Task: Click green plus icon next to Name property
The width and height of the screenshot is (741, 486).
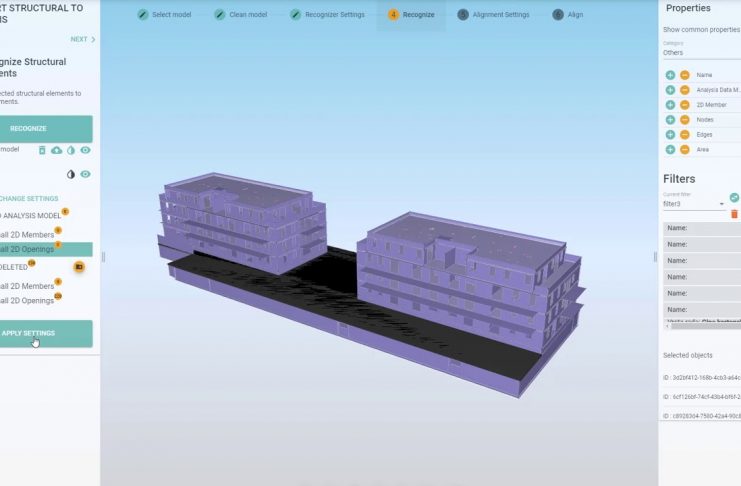Action: 670,75
